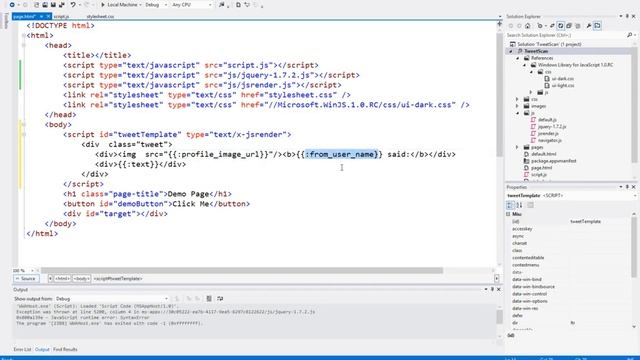Click the Home icon in Solution Explorer
Viewport: 640px width, 360px height.
coord(528,26)
